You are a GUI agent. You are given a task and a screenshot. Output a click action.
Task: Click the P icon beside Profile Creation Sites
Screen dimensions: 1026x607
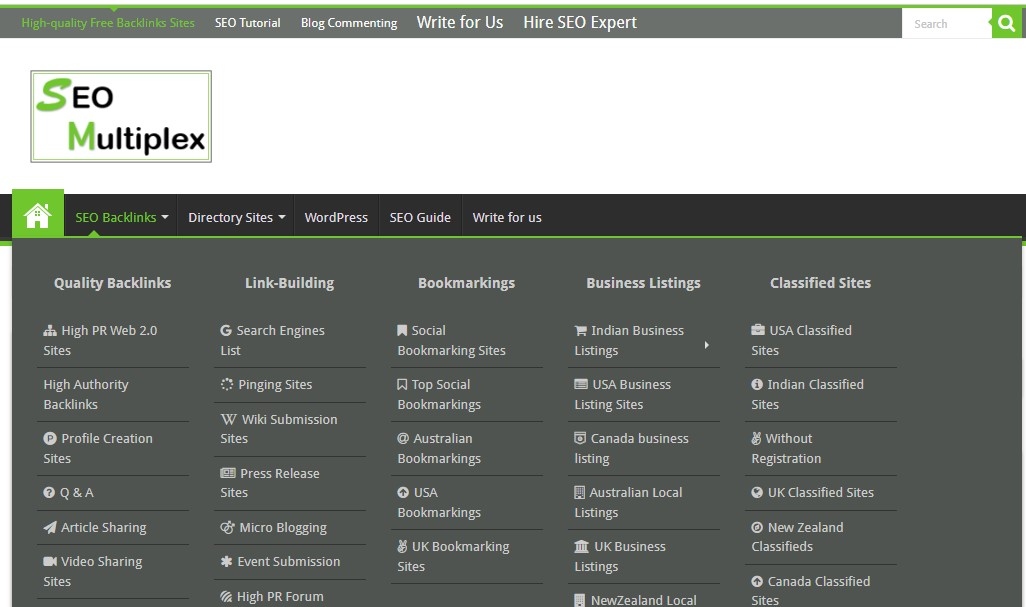coord(50,439)
